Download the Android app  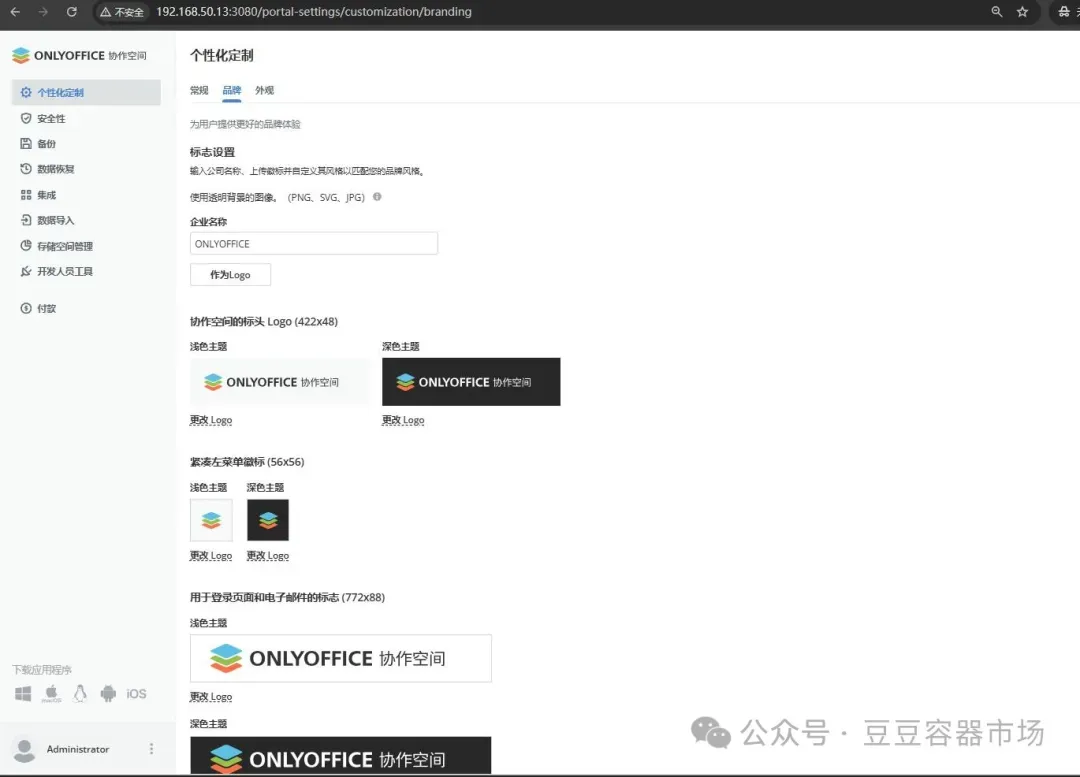[108, 694]
